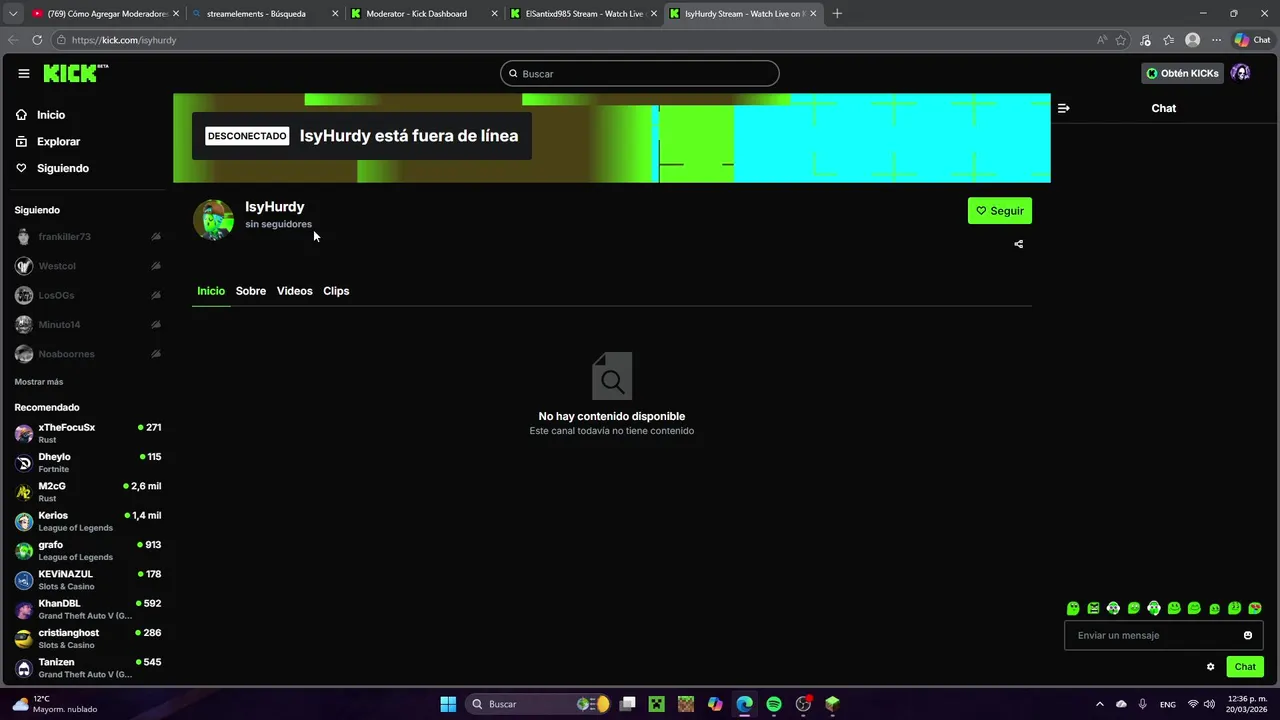The width and height of the screenshot is (1280, 720).
Task: Open recommended channel M2cG
Action: (x=88, y=492)
